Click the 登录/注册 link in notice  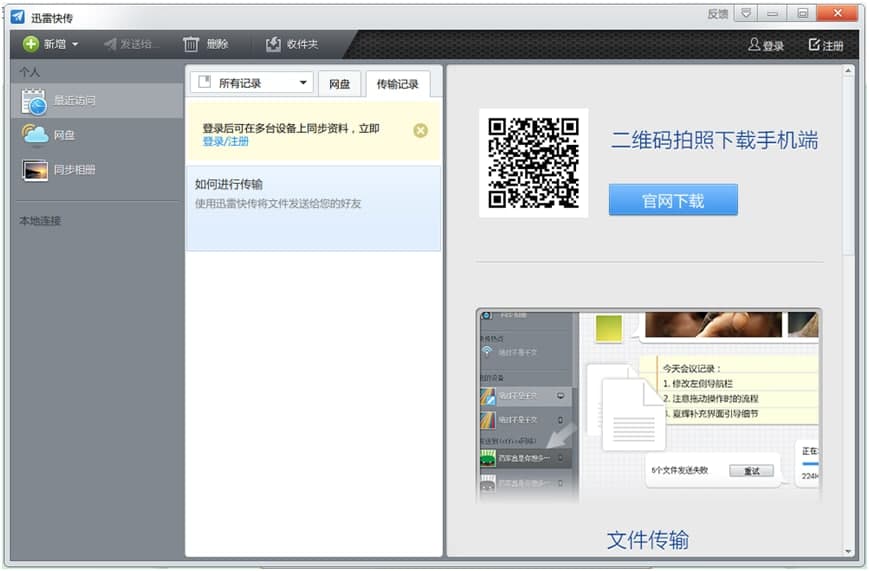coord(225,142)
